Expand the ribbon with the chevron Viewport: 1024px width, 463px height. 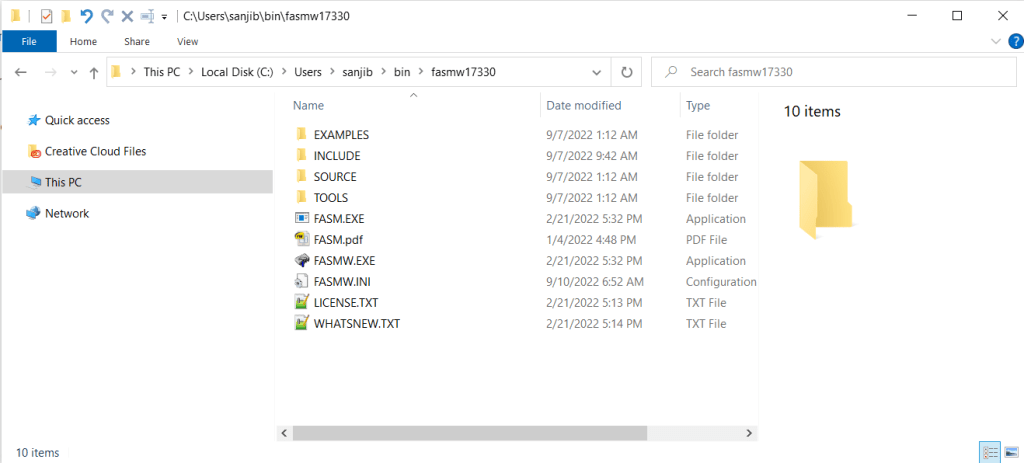(x=994, y=41)
